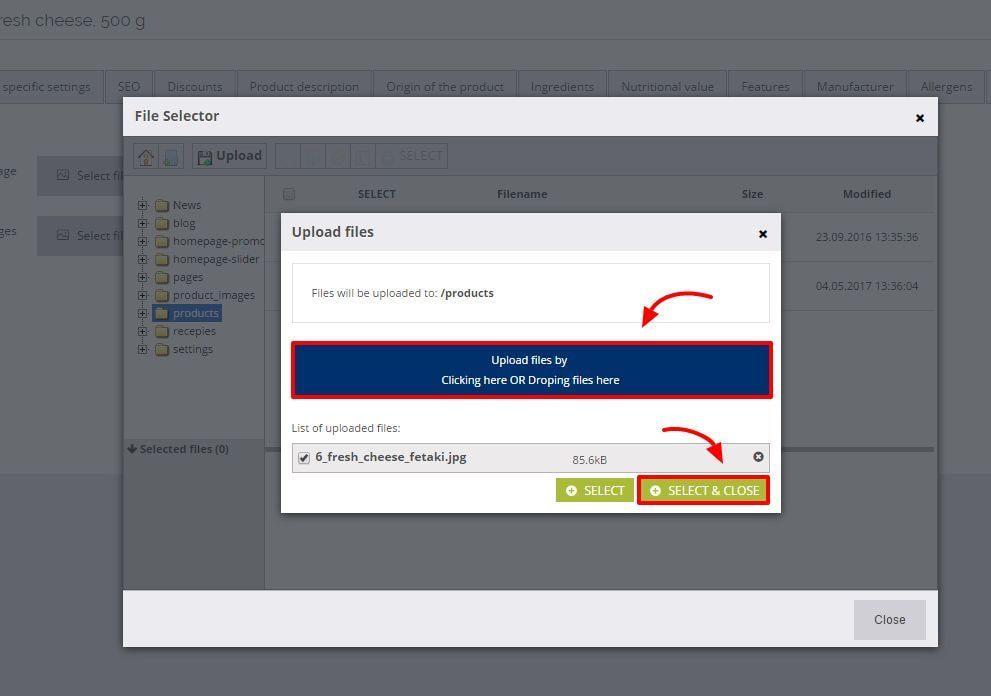Viewport: 991px width, 696px height.
Task: Expand the pages tree node
Action: [143, 277]
